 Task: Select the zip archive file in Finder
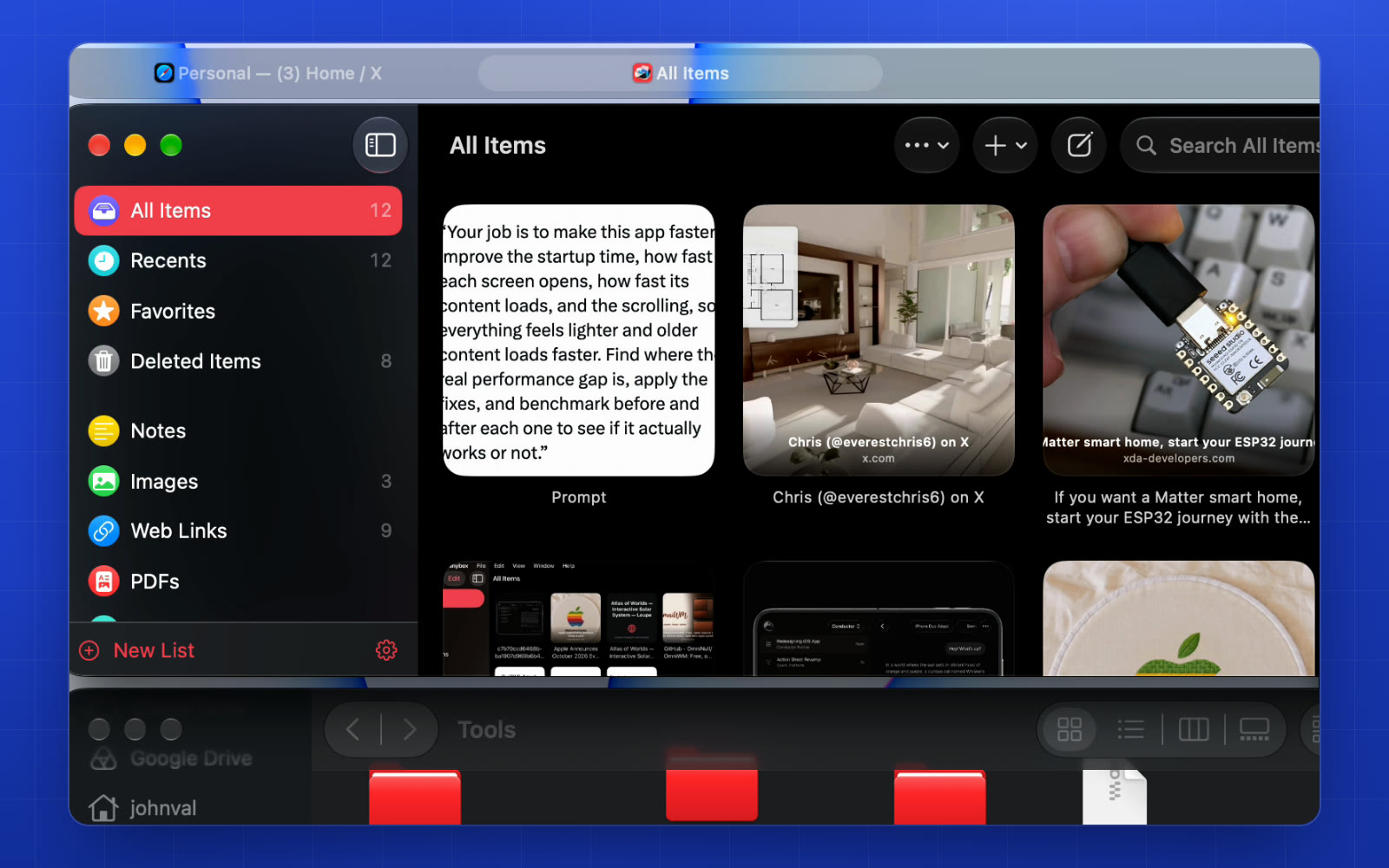pyautogui.click(x=1115, y=797)
